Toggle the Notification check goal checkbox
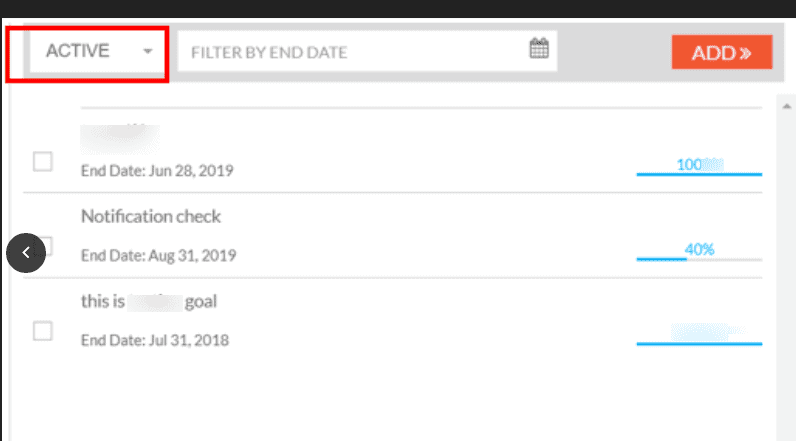 coord(46,246)
